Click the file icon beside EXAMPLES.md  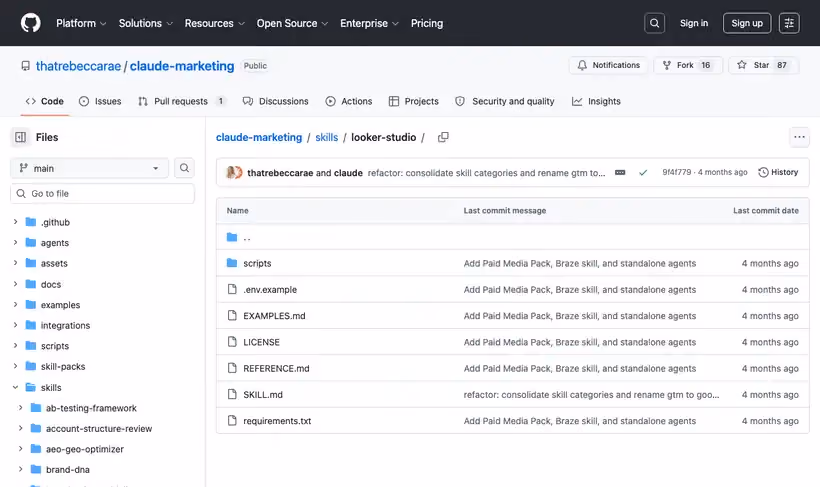point(232,315)
